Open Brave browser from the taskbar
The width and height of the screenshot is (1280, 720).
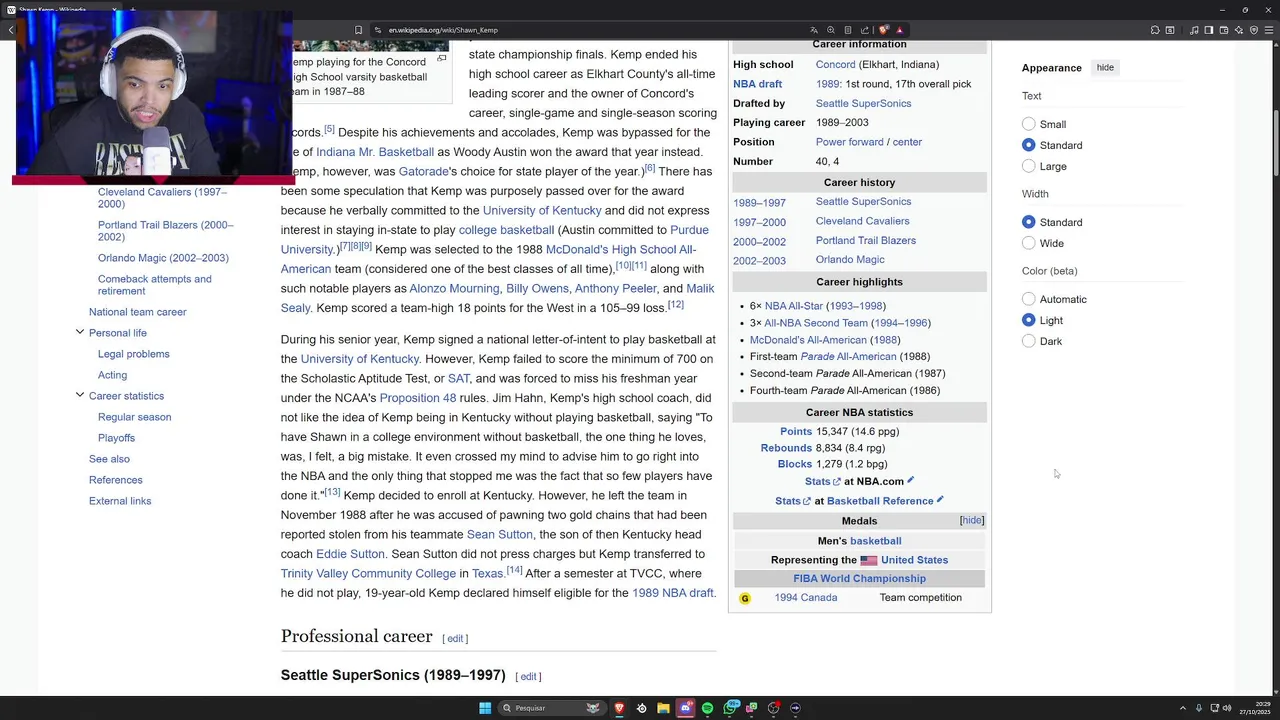[619, 708]
